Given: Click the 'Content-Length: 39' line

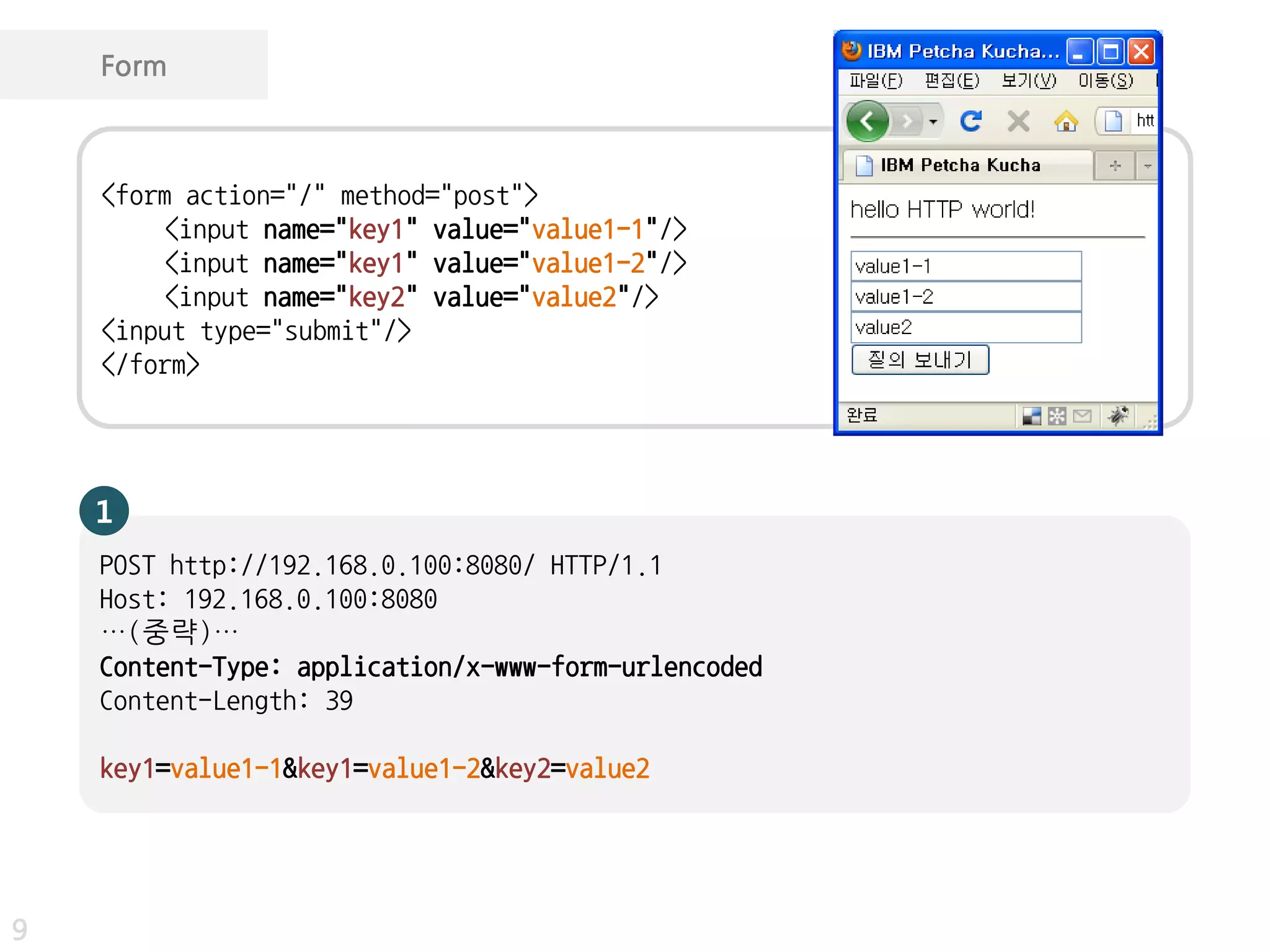Looking at the screenshot, I should 226,701.
